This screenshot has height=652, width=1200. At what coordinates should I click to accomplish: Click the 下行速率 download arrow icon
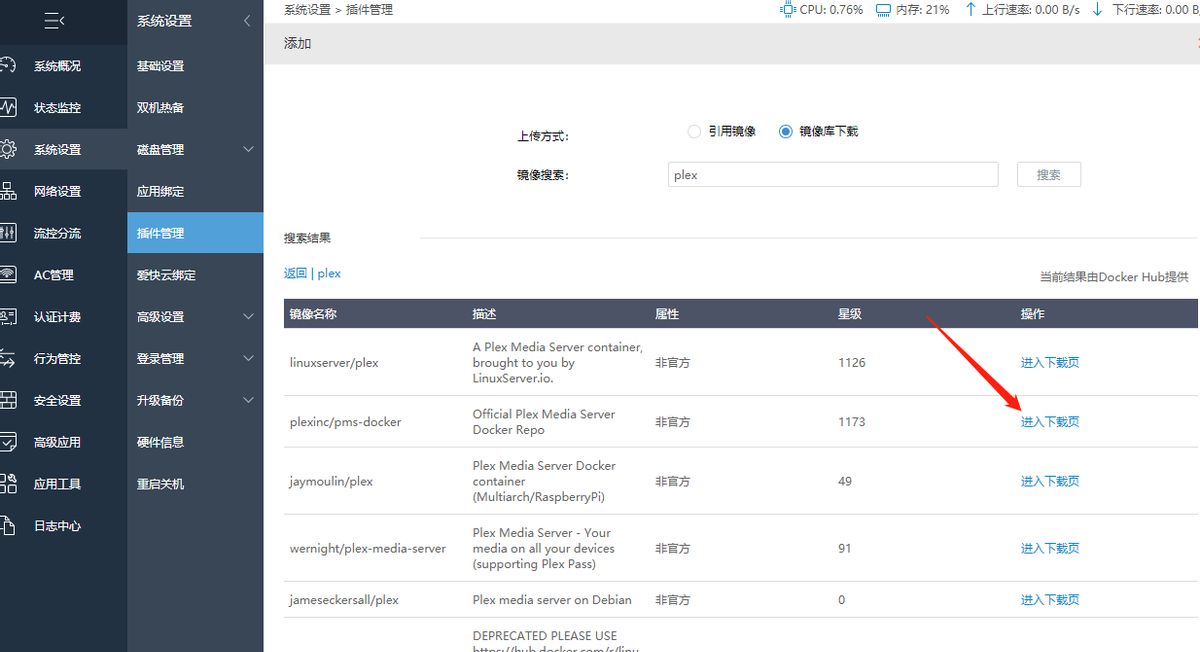1097,9
